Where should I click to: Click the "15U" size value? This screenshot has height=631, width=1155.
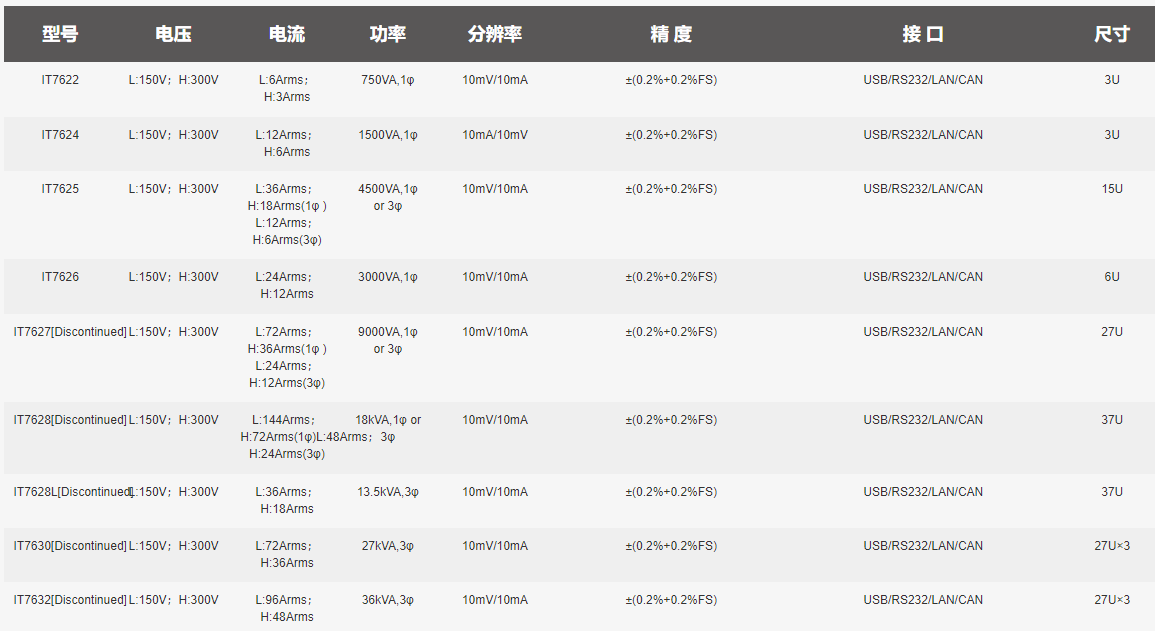pos(1112,188)
